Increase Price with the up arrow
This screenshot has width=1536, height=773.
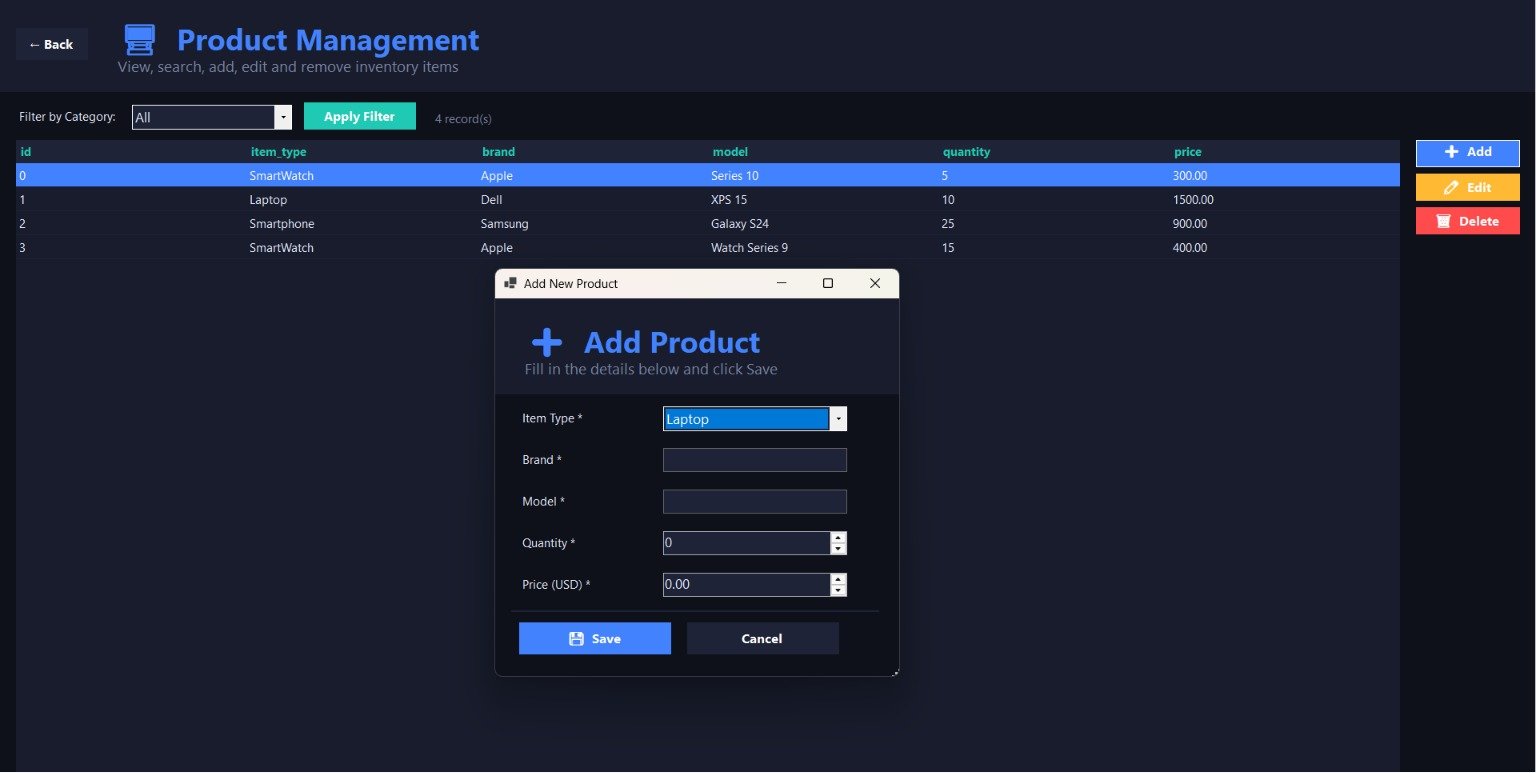(839, 579)
